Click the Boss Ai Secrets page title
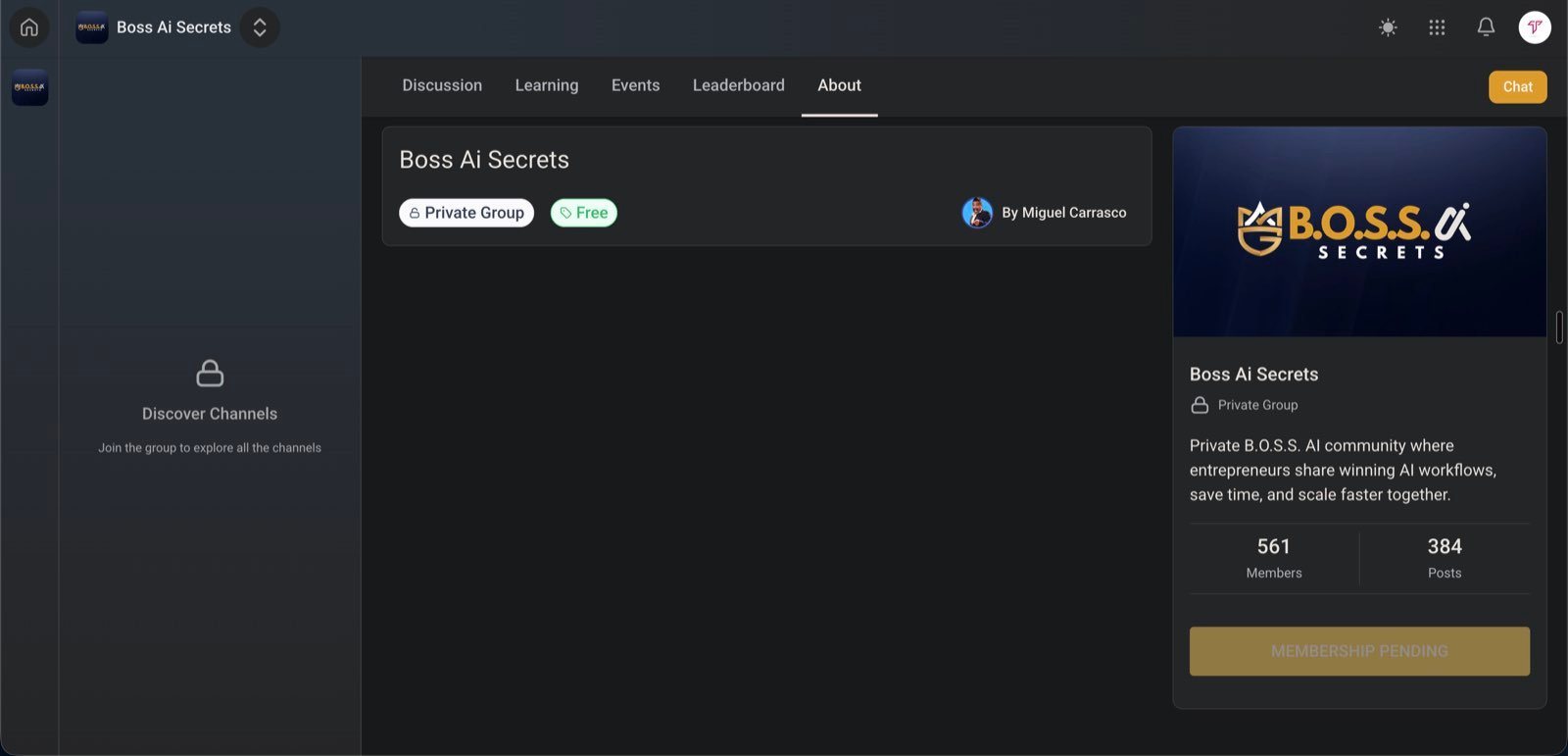1568x756 pixels. (484, 160)
